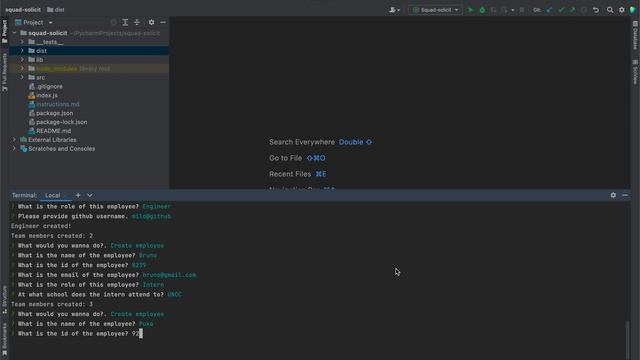The width and height of the screenshot is (640, 360).
Task: Click the rollback undo arrow icon
Action: [x=596, y=10]
